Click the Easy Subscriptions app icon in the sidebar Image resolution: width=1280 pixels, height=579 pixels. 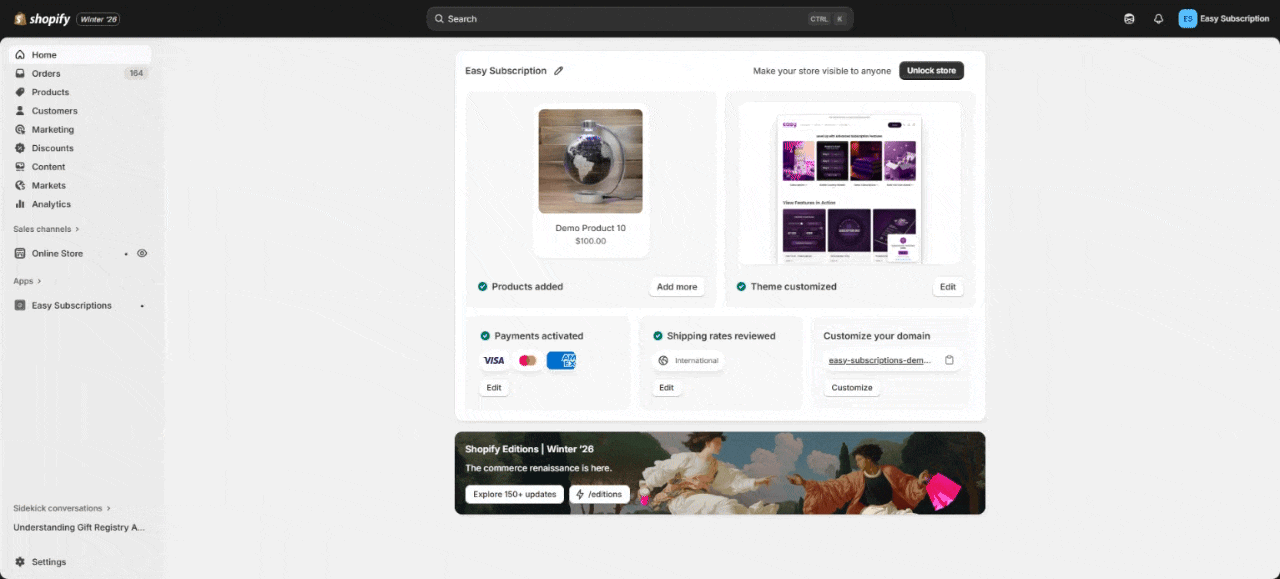pyautogui.click(x=20, y=305)
